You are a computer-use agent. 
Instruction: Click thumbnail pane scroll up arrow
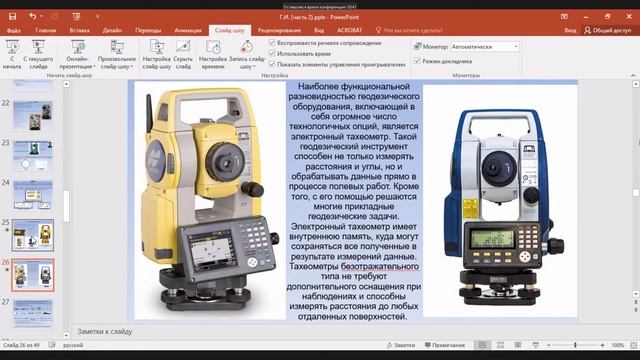67,84
